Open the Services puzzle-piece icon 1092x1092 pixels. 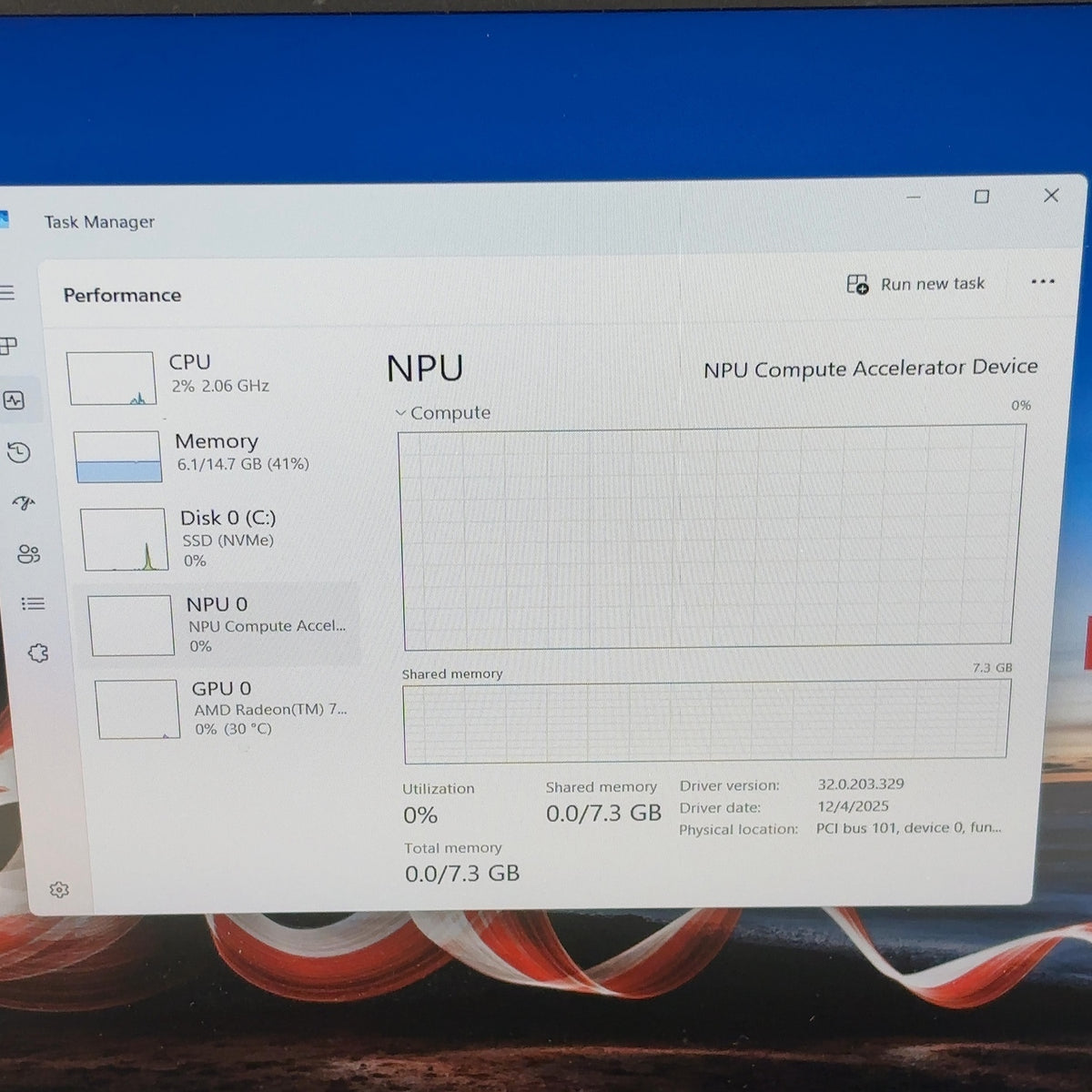37,652
